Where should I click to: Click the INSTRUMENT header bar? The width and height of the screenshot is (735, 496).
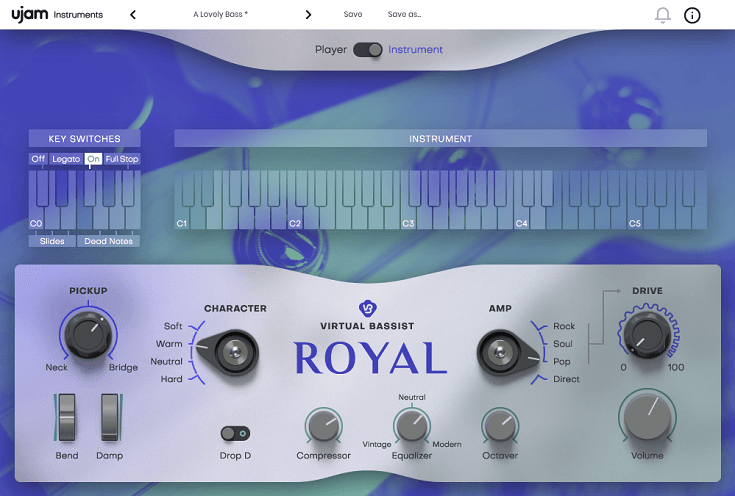point(440,138)
